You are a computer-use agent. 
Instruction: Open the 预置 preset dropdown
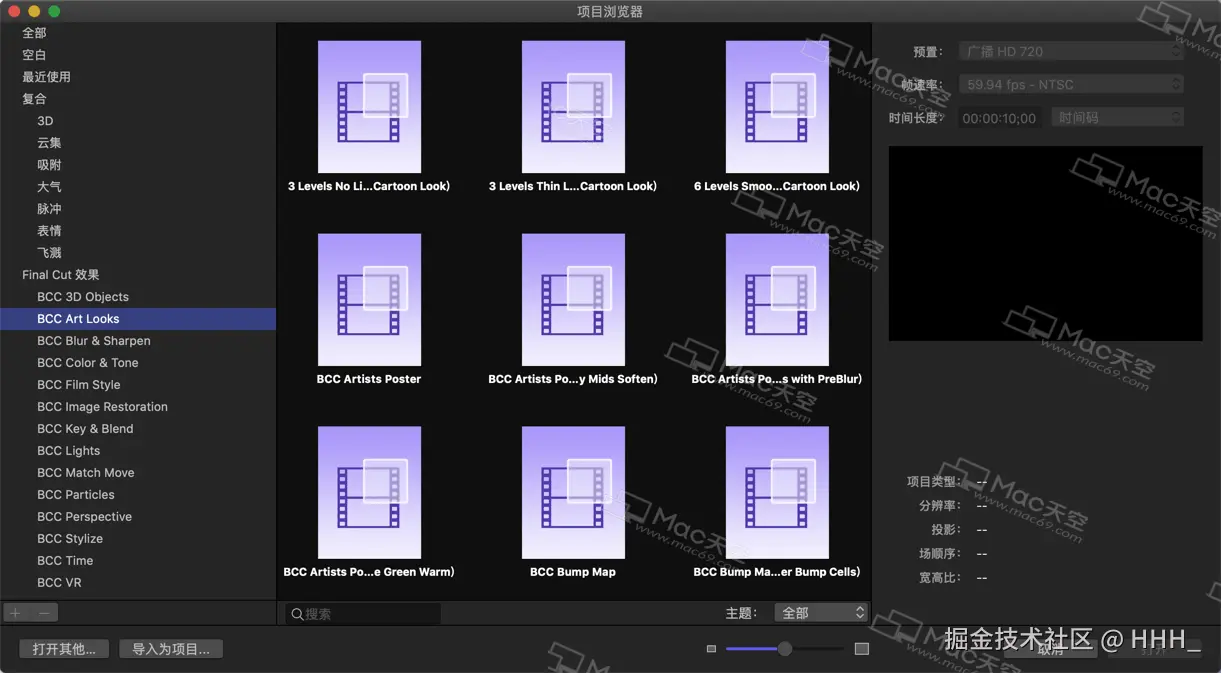(x=1071, y=51)
